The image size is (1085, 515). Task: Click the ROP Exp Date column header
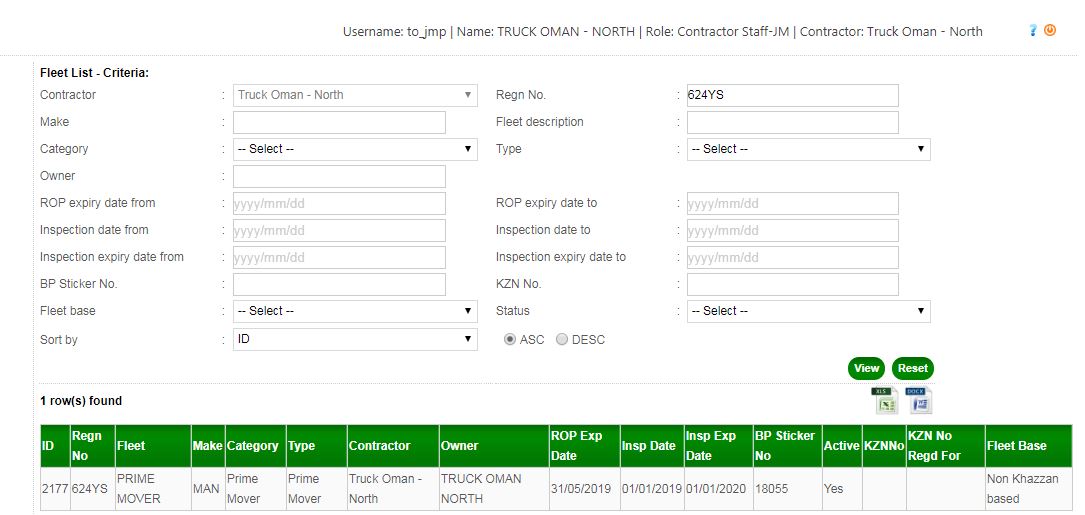click(576, 446)
